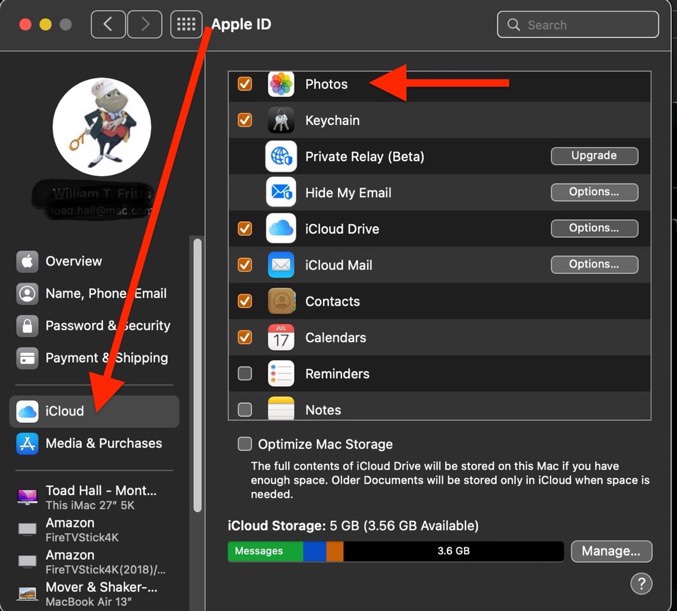Uncheck the Photos checkbox
The width and height of the screenshot is (677, 611).
click(x=245, y=83)
